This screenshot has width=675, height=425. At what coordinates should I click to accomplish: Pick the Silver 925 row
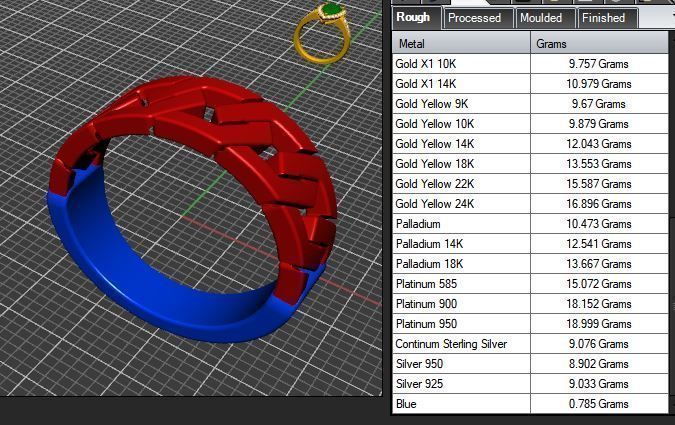pos(530,384)
